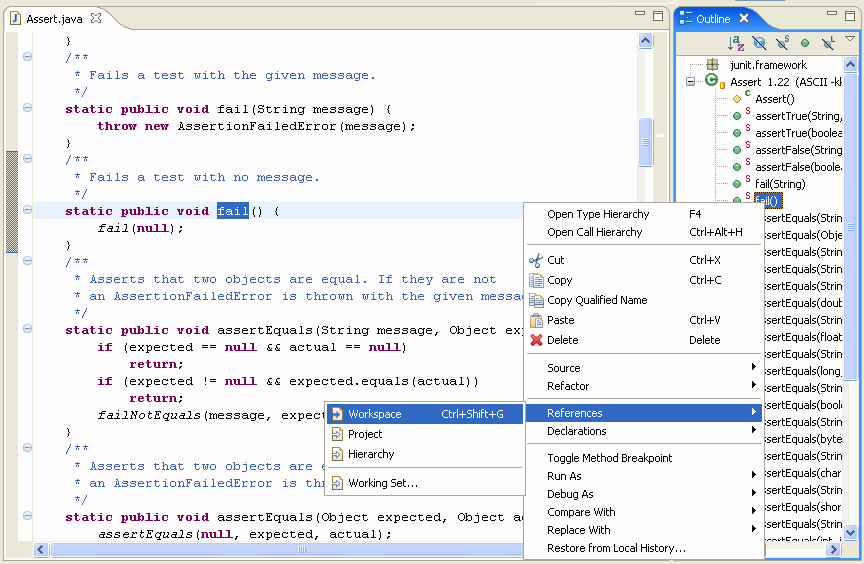The height and width of the screenshot is (564, 864).
Task: Minimize the Outline view
Action: pos(832,14)
